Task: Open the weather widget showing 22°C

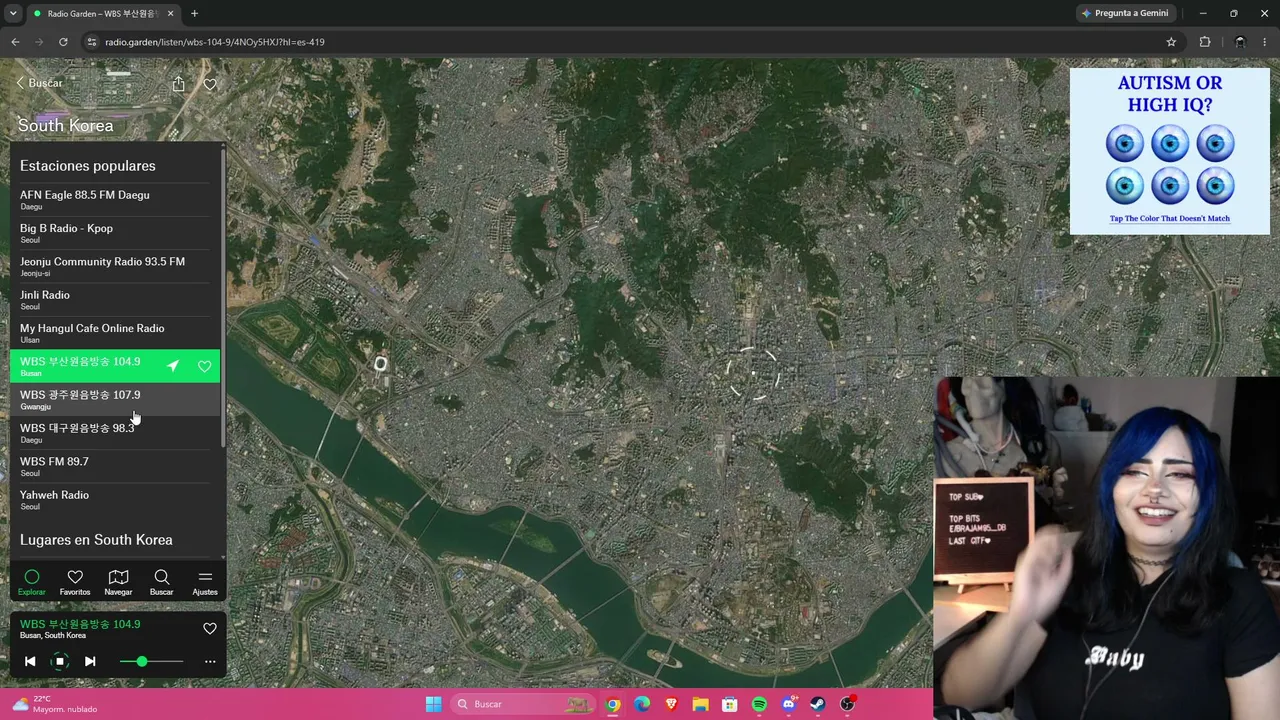Action: (55, 704)
